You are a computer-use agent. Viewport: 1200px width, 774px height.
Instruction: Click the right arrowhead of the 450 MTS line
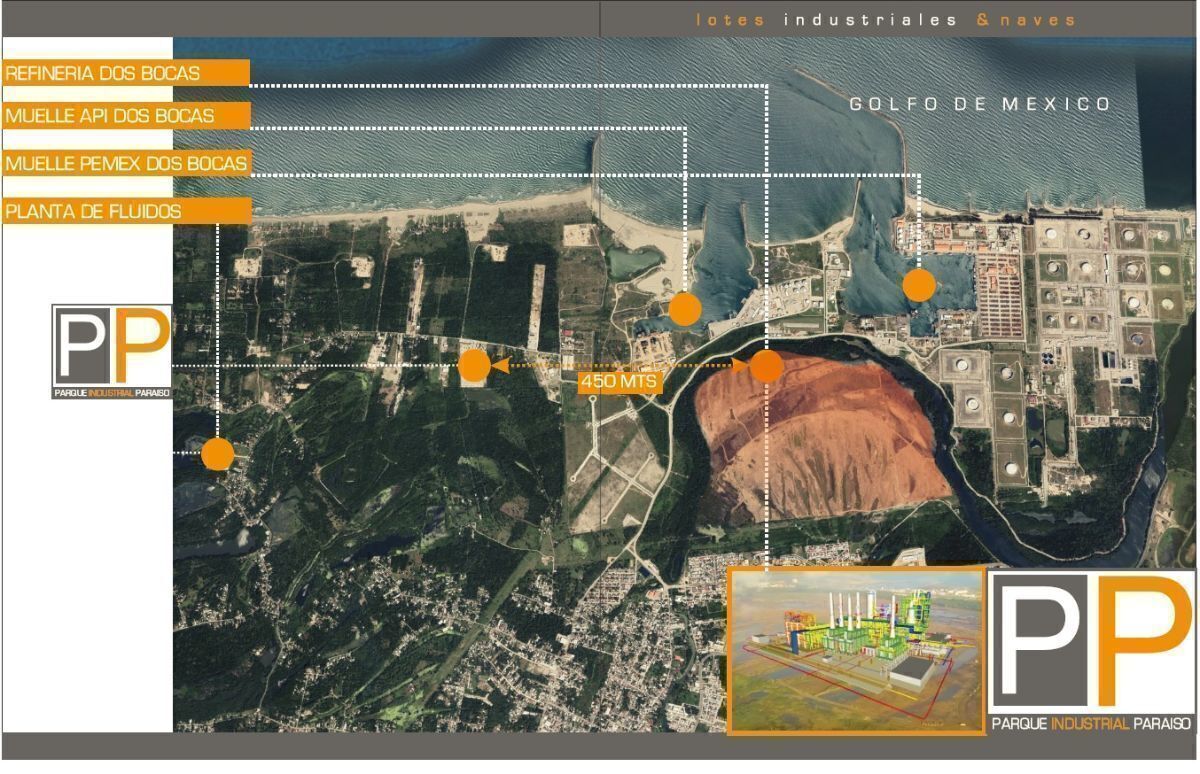(741, 366)
